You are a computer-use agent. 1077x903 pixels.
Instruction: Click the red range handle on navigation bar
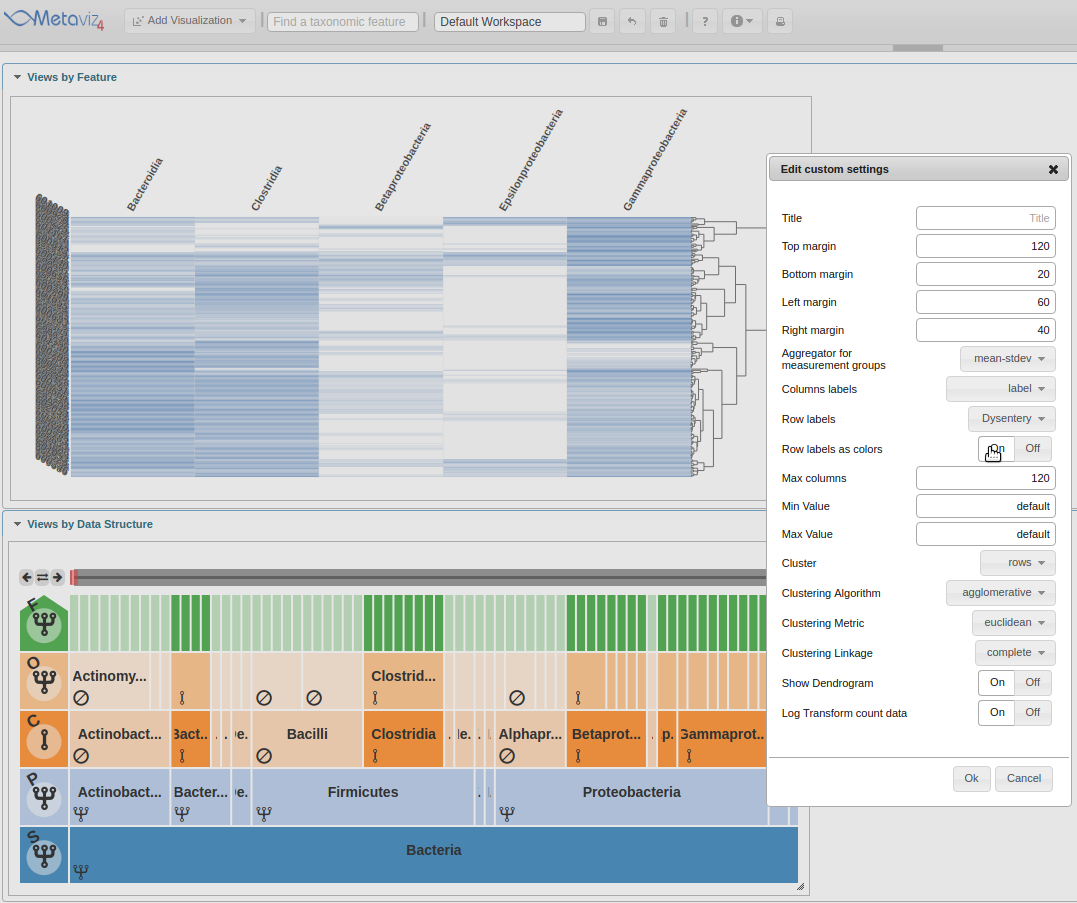click(x=73, y=577)
